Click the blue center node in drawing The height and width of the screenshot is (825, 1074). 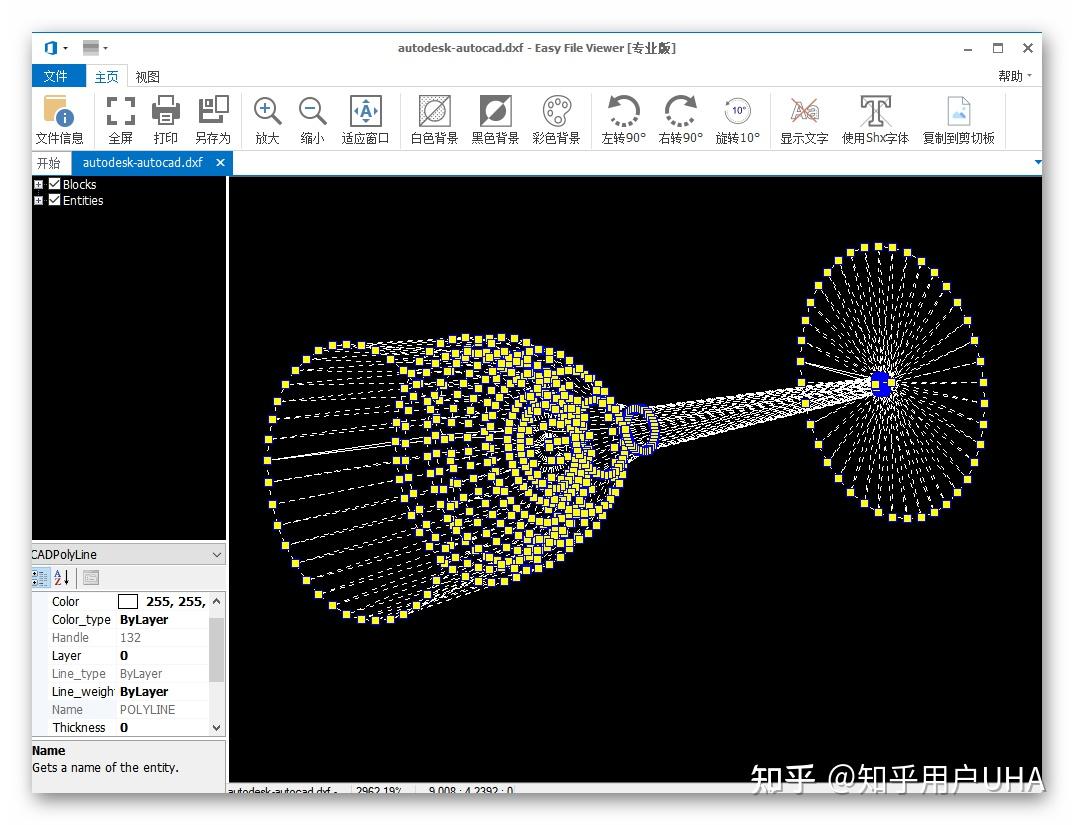[881, 384]
